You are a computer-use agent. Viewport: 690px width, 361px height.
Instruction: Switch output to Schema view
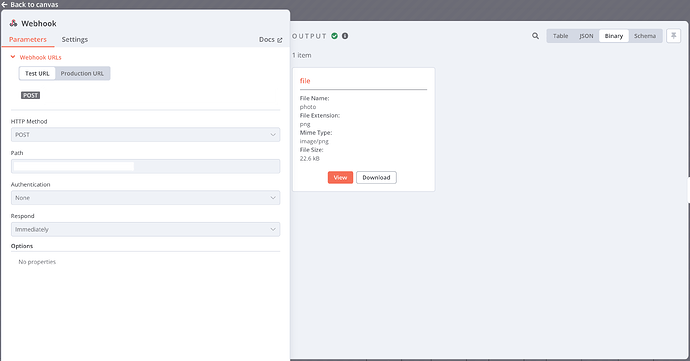point(645,36)
